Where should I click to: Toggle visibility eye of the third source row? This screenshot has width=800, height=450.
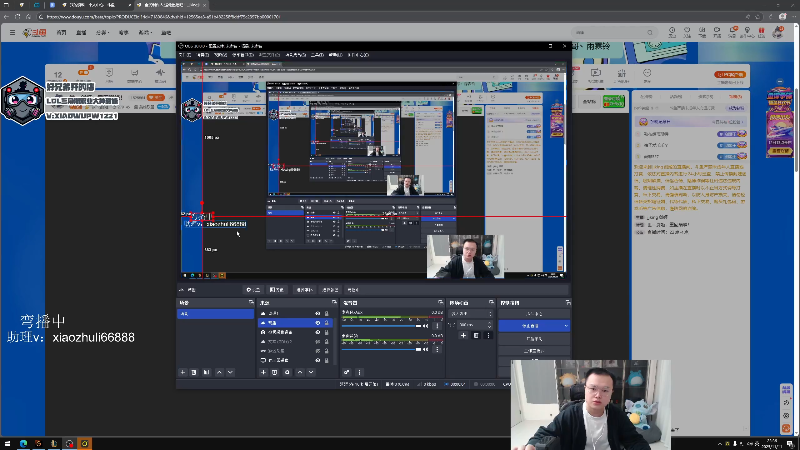[318, 332]
